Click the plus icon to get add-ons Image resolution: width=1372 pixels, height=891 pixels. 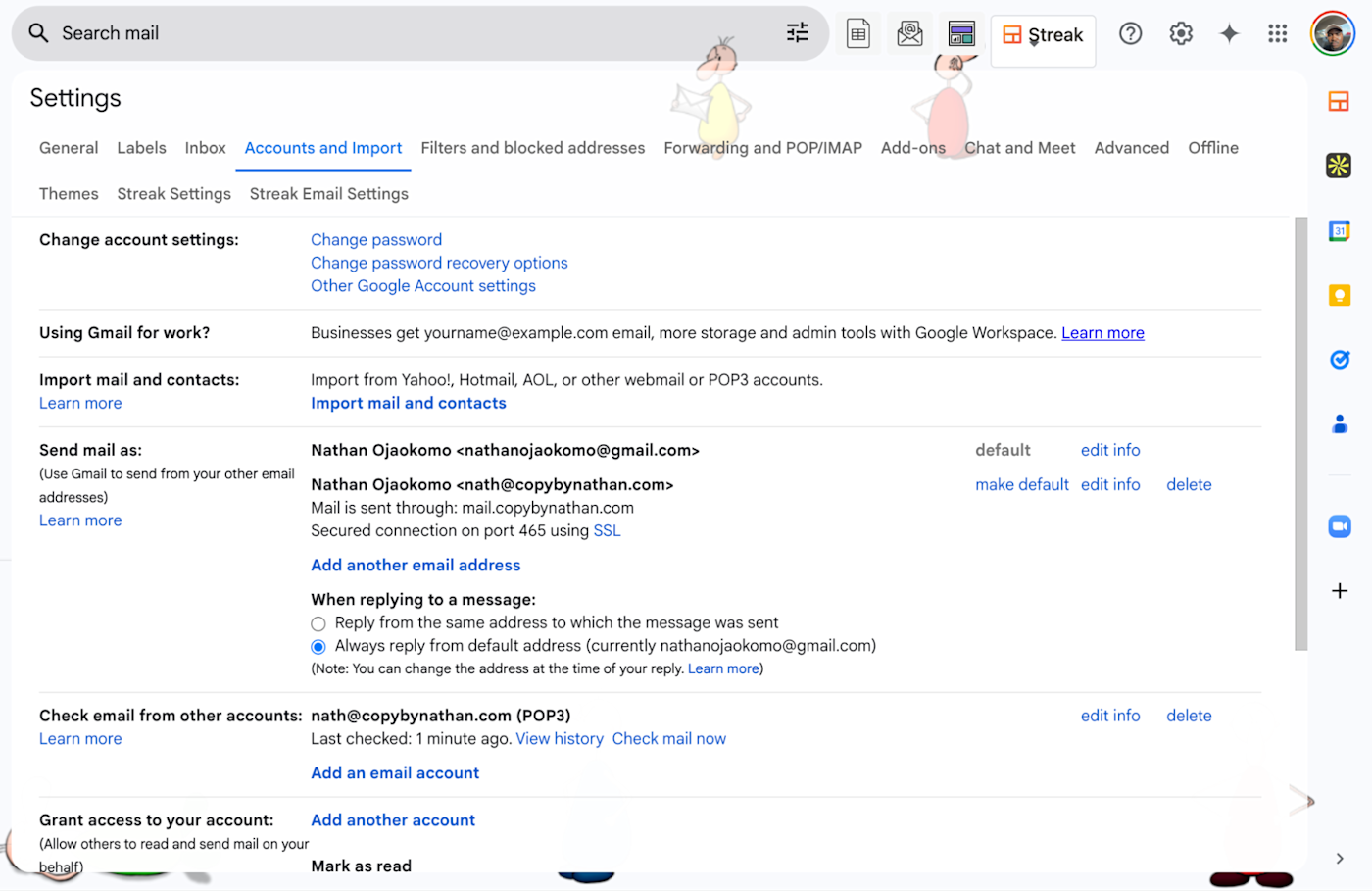[1339, 591]
